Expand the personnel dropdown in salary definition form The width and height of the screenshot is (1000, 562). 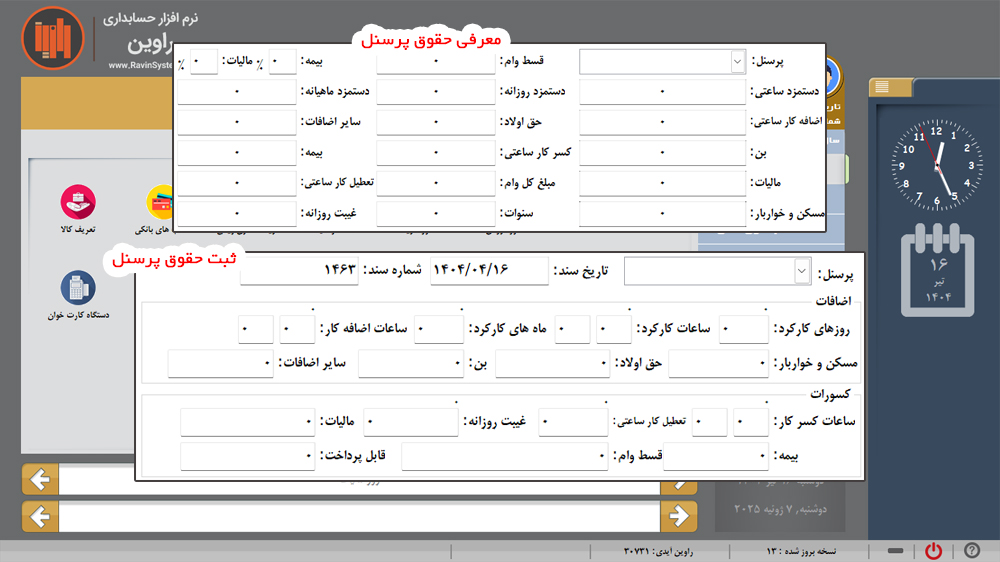point(738,62)
